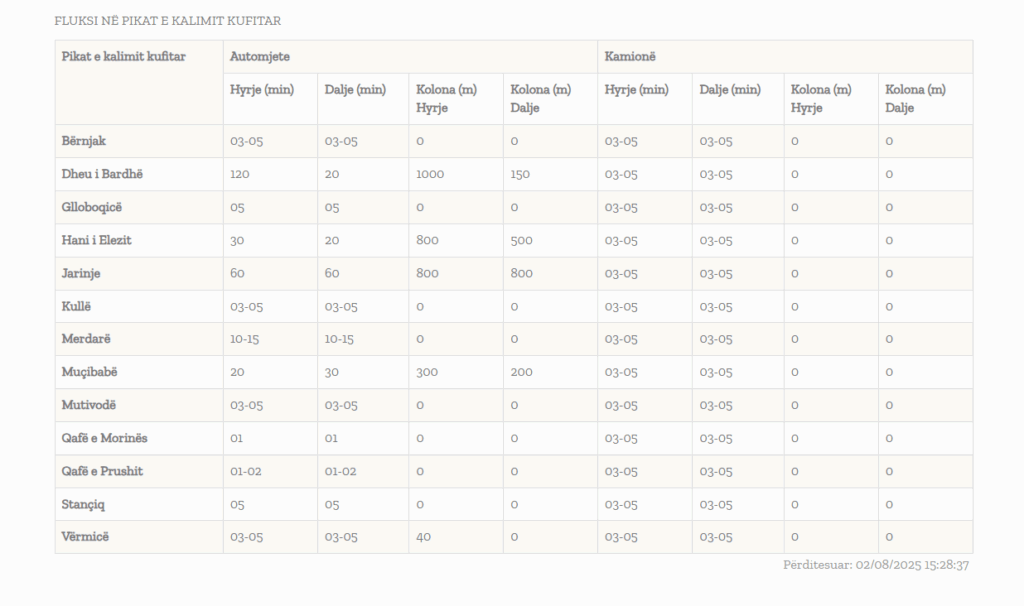The image size is (1024, 606).
Task: Click Dalje (min) header under Kamionë
Action: point(730,90)
